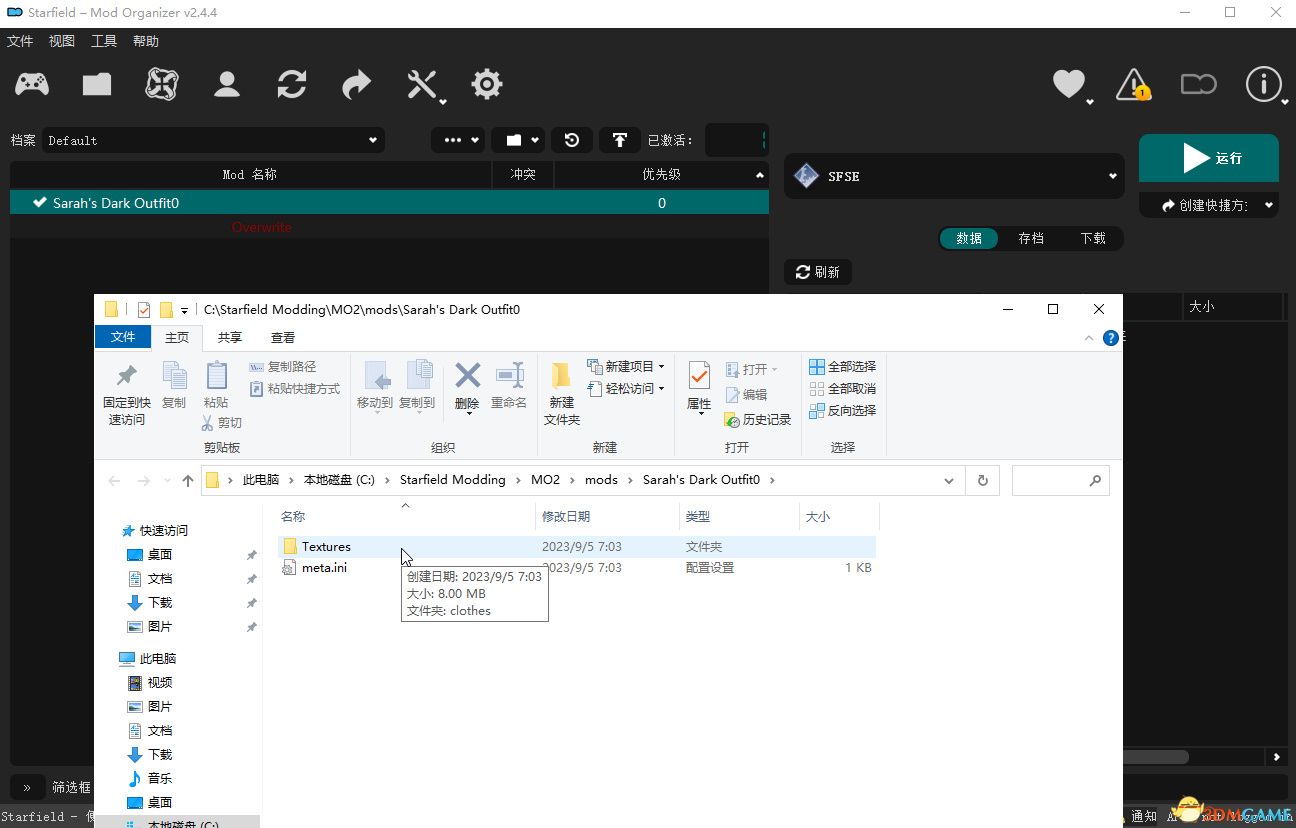Click the Explorer up-one-level arrow
This screenshot has height=828, width=1296.
tap(188, 481)
